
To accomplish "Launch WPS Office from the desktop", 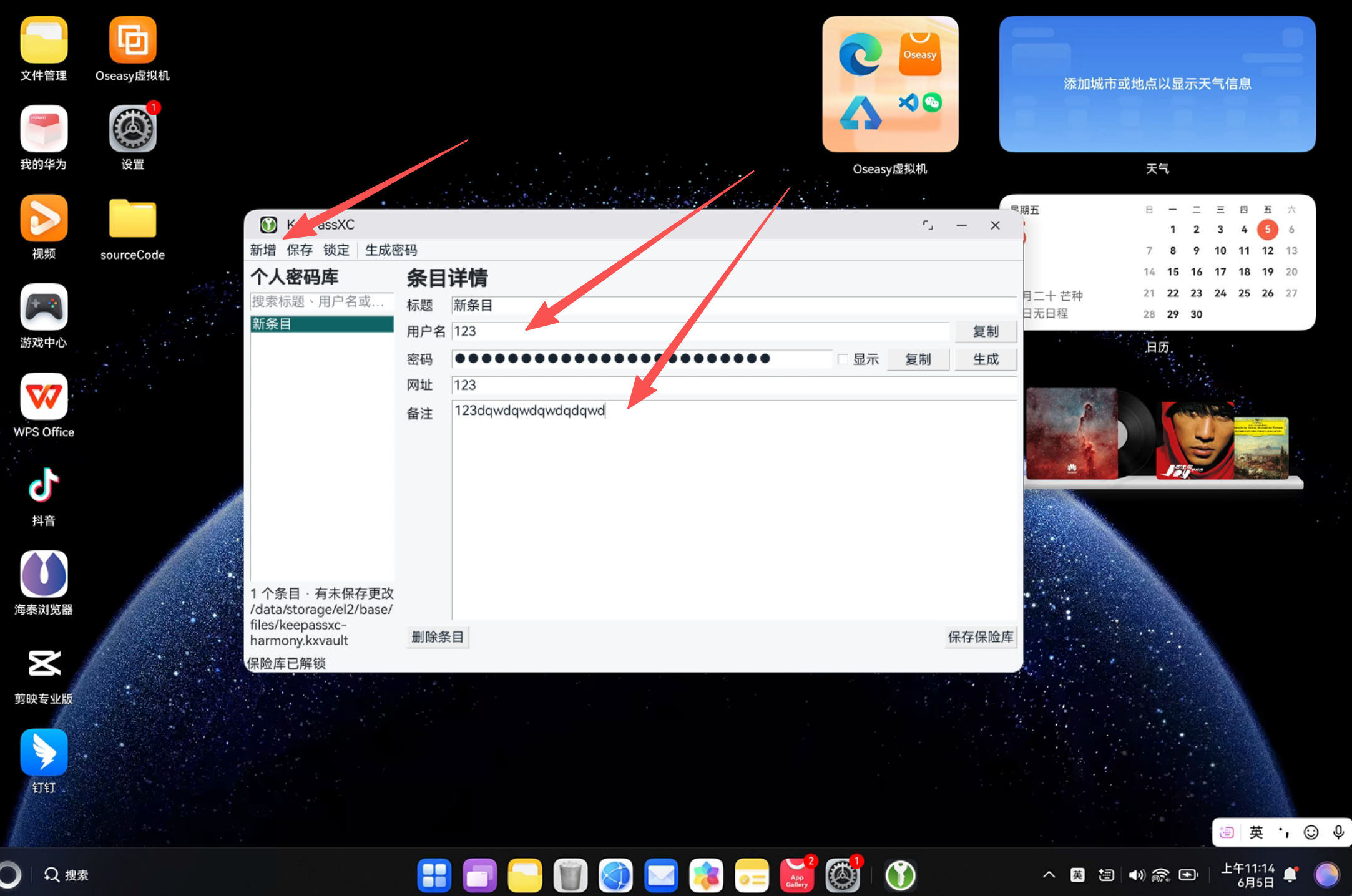I will (x=44, y=396).
